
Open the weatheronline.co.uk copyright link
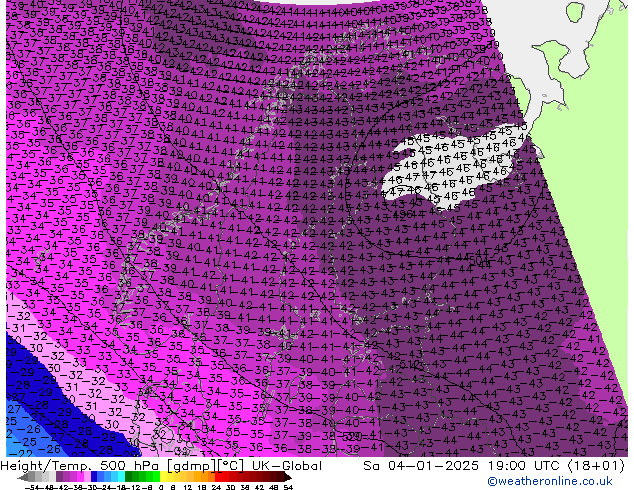click(549, 481)
